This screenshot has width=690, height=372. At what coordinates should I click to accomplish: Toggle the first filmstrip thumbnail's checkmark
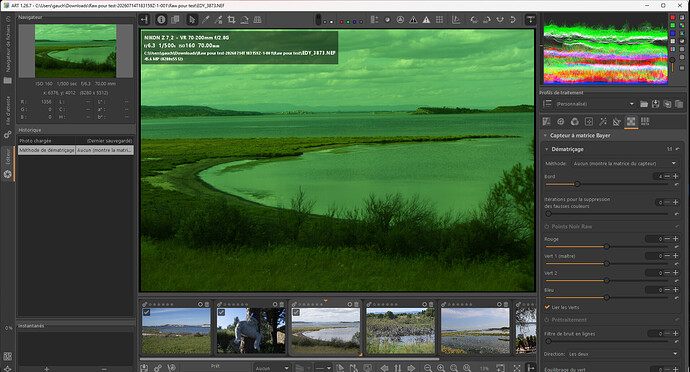point(147,312)
